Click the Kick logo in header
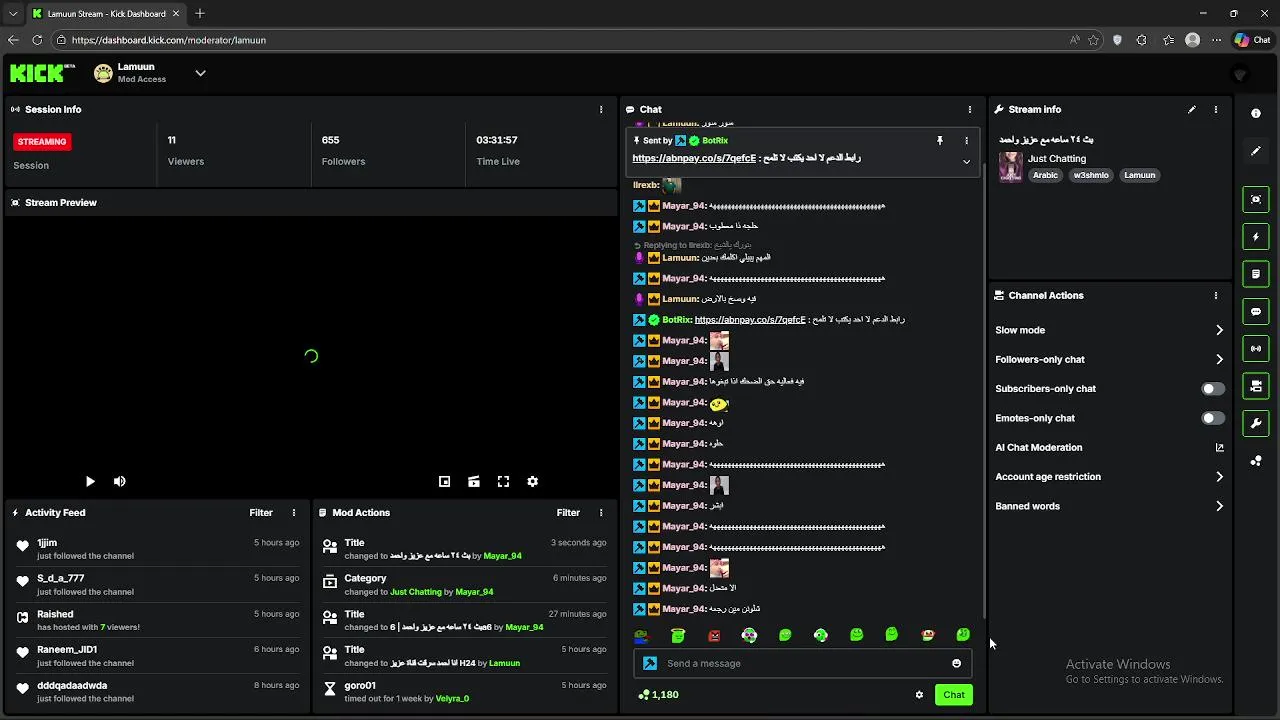 42,72
